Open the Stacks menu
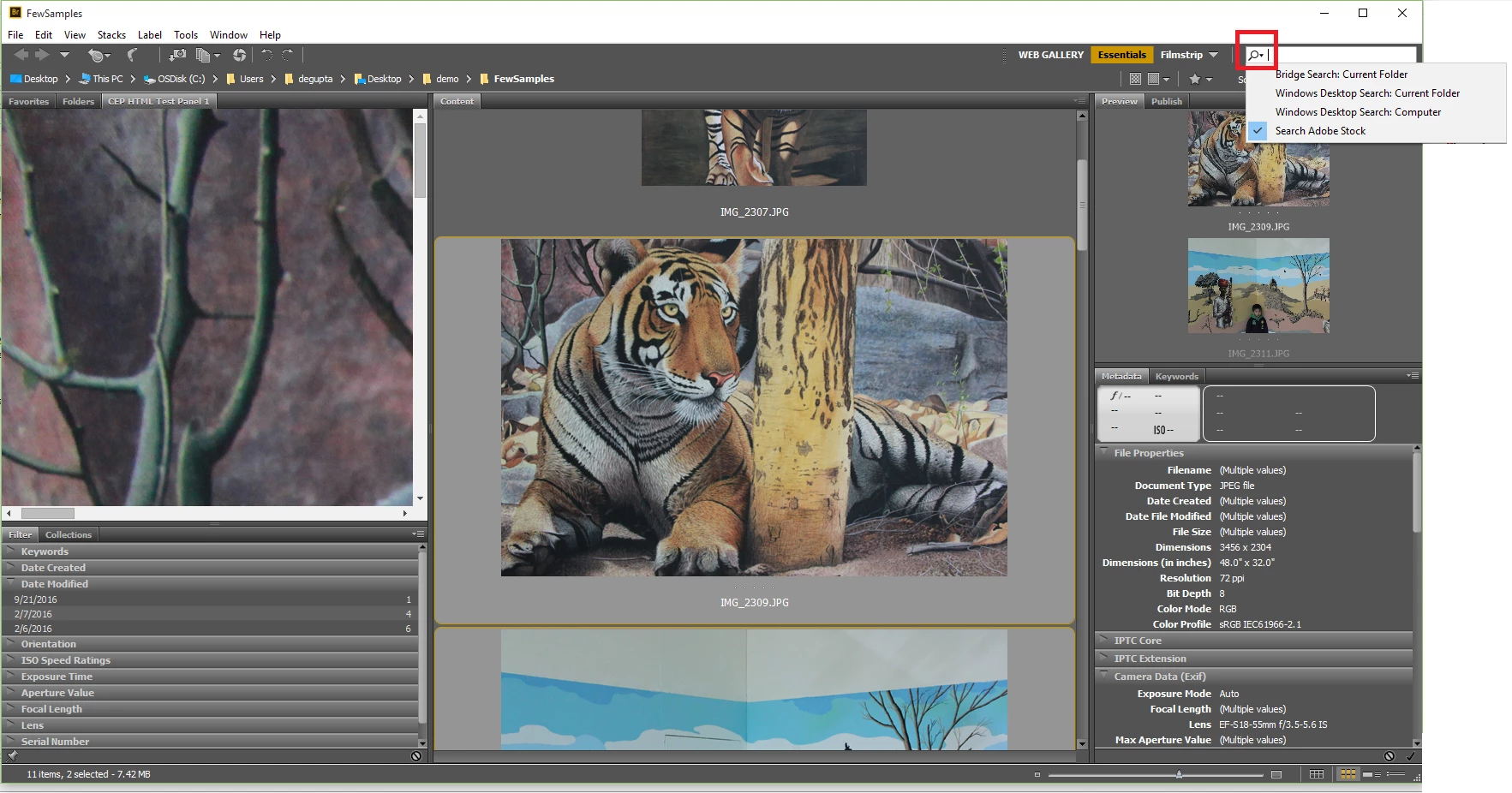The height and width of the screenshot is (793, 1512). 111,35
